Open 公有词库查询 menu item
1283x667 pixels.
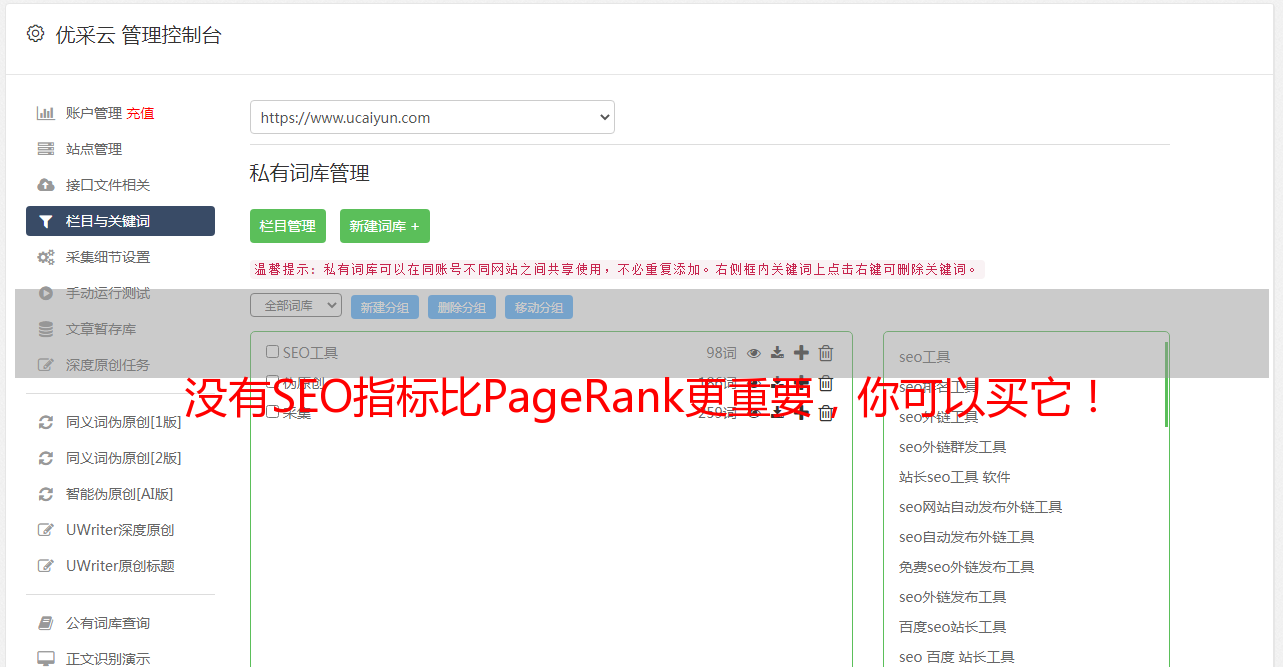point(108,623)
